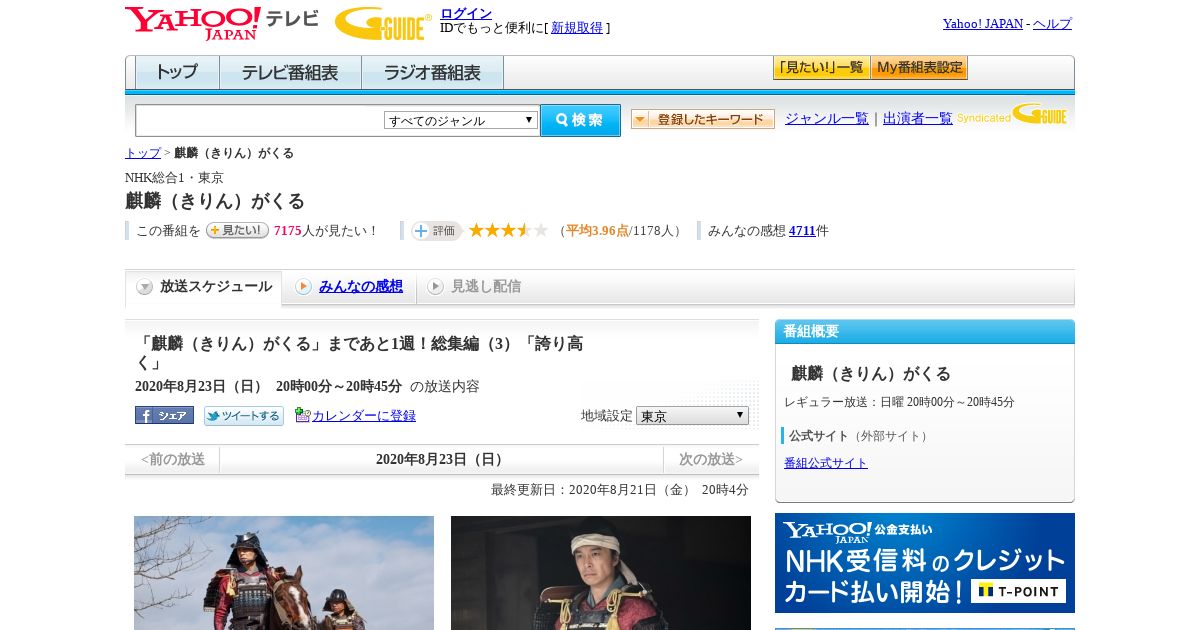Image resolution: width=1200 pixels, height=630 pixels.
Task: Click the 見たい! plus button
Action: (x=237, y=230)
